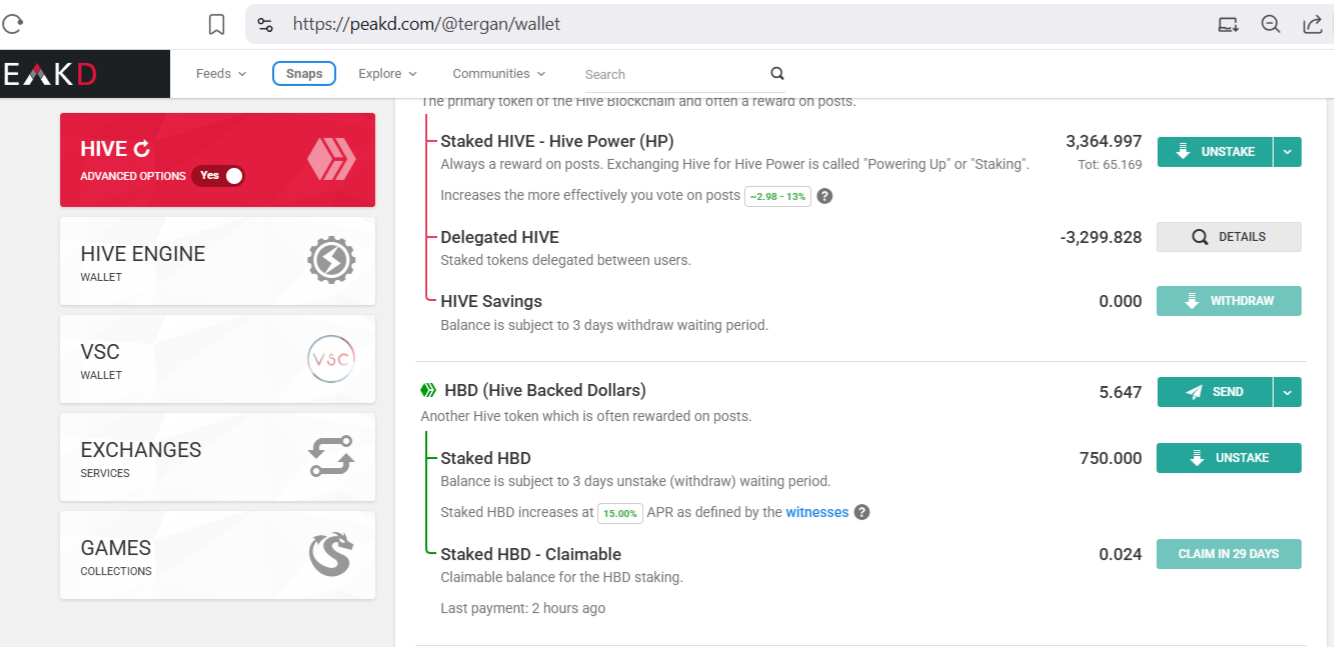Click Delegated HIVE amount -3,299.828
Image resolution: width=1334 pixels, height=647 pixels.
click(x=1101, y=237)
